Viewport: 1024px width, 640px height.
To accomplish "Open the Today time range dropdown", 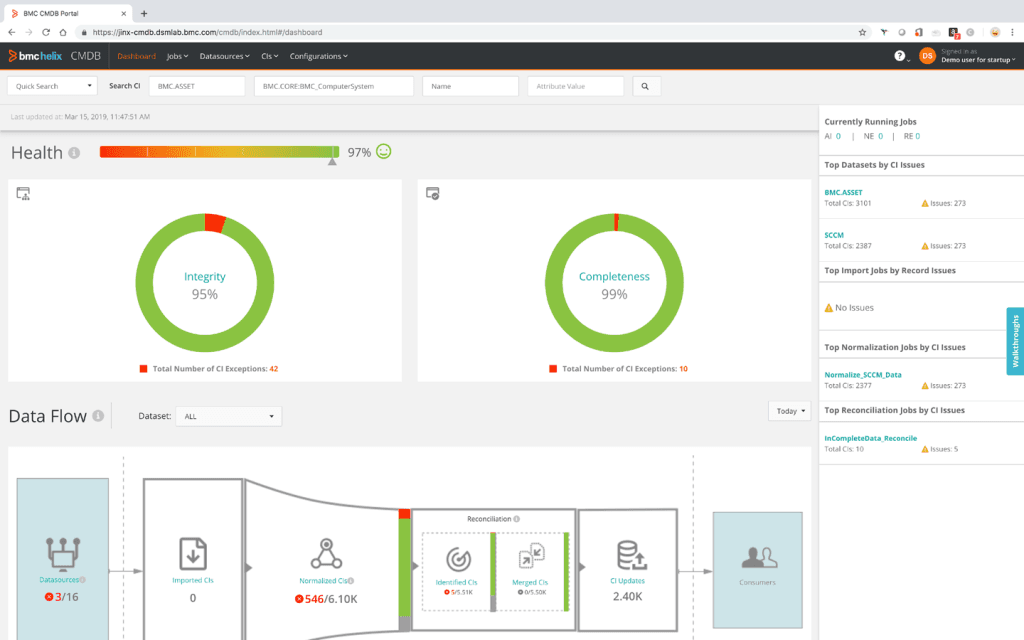I will pyautogui.click(x=789, y=410).
